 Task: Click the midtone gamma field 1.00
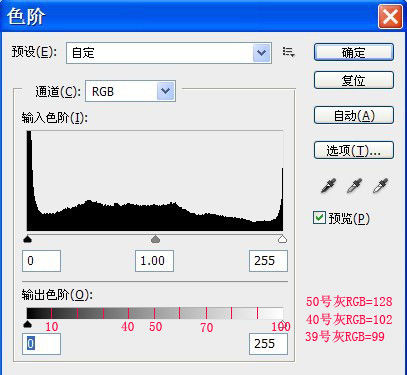[154, 261]
